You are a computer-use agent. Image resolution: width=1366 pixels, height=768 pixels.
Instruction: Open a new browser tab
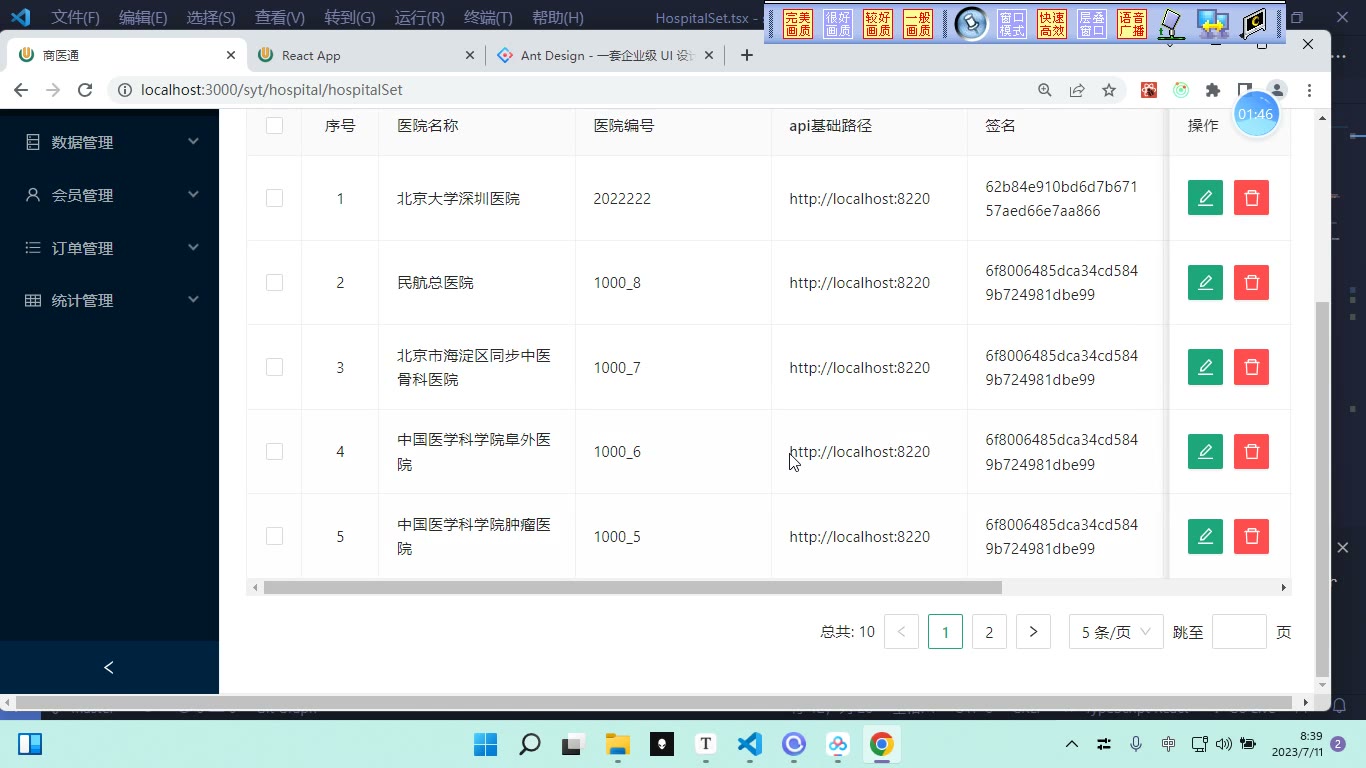[x=746, y=55]
